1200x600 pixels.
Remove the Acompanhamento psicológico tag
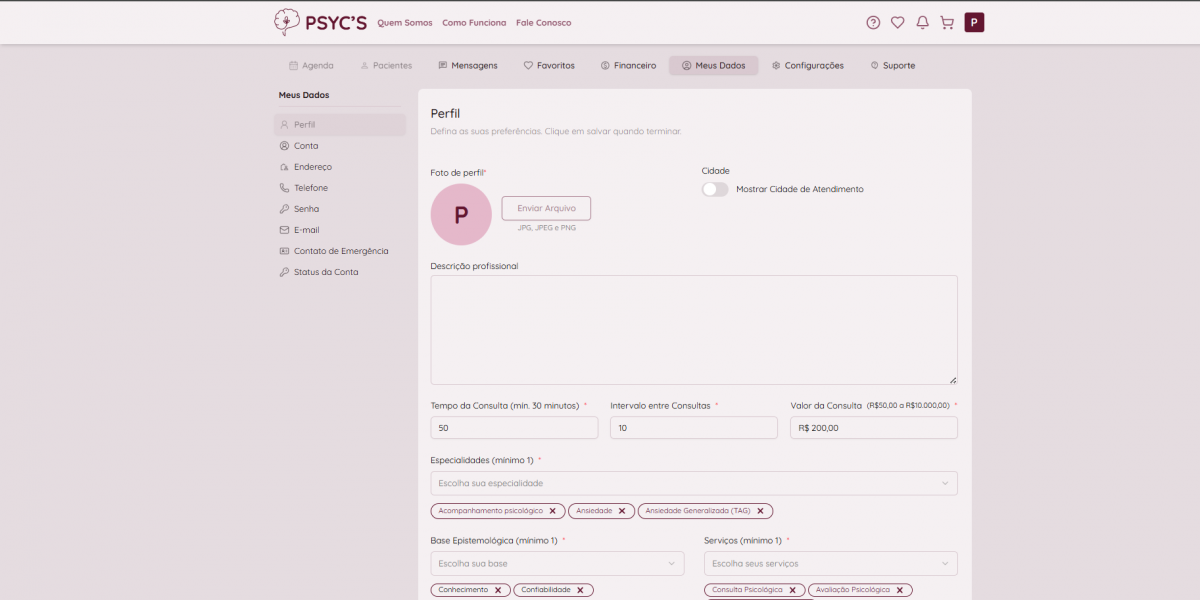coord(552,511)
